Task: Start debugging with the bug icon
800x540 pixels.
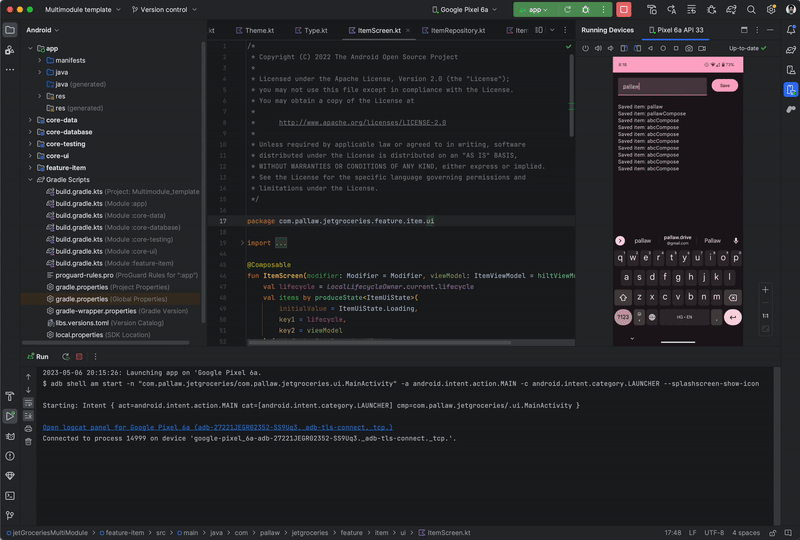Action: pos(585,10)
